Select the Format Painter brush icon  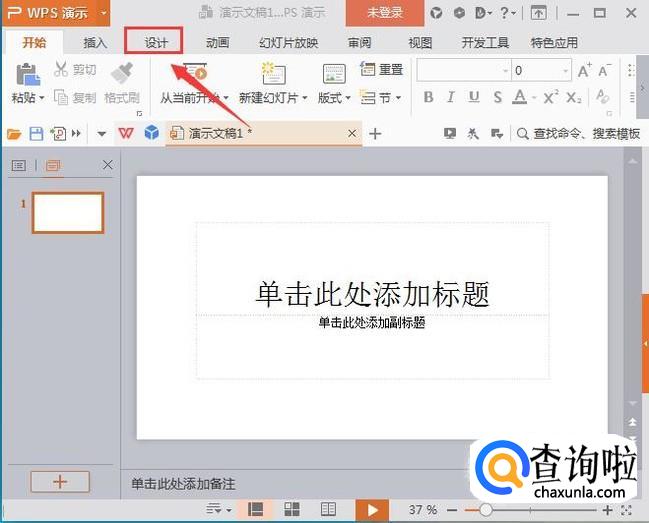tap(122, 74)
